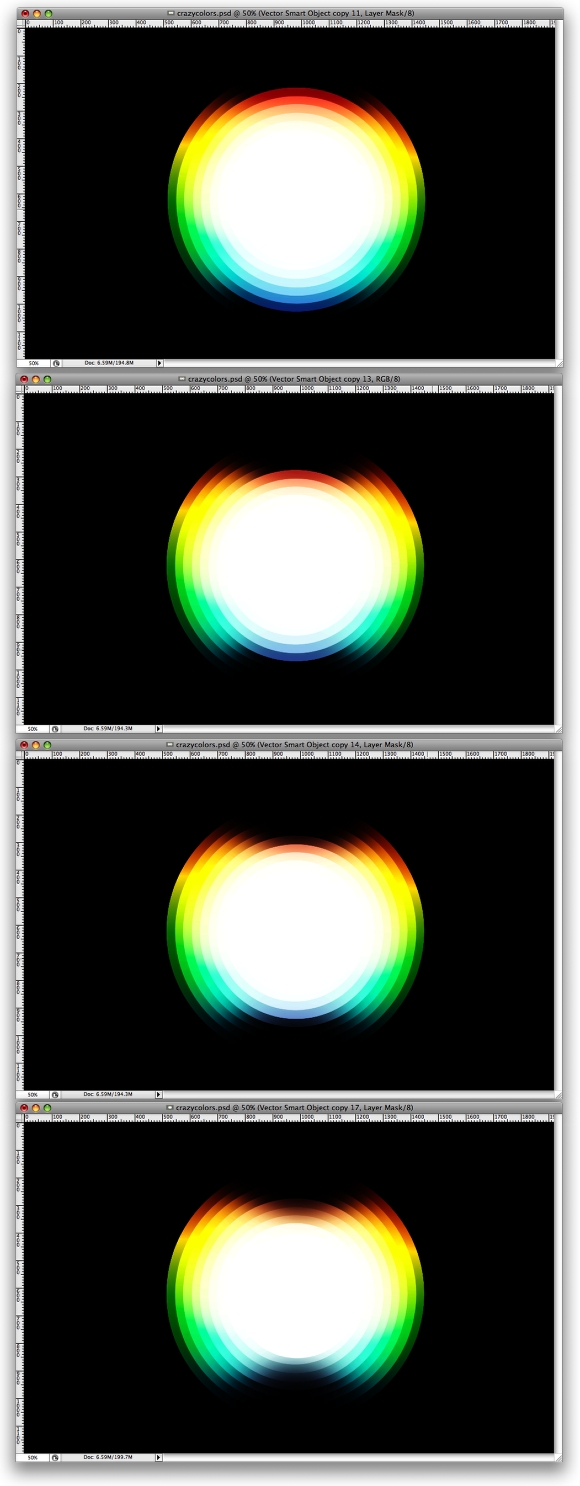580x1486 pixels.
Task: Click the ruler origin corner box in copy 14 window
Action: tap(20, 754)
